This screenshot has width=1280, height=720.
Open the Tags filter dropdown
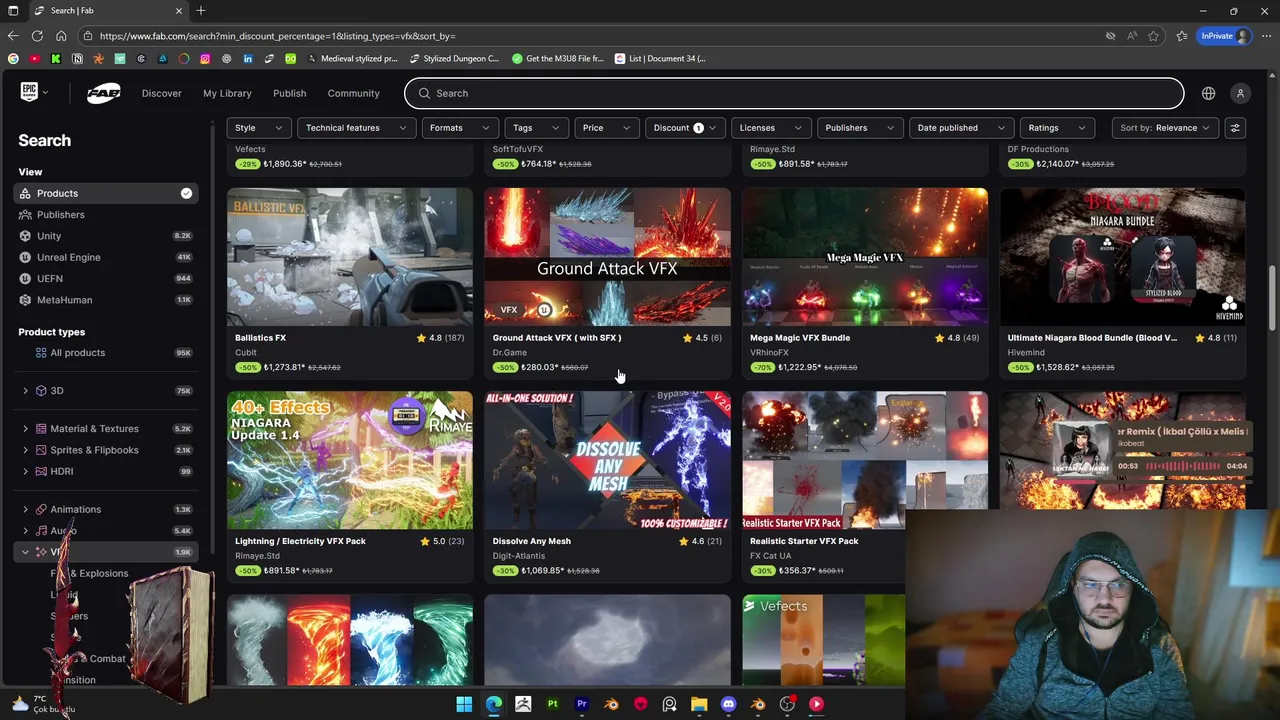[537, 128]
